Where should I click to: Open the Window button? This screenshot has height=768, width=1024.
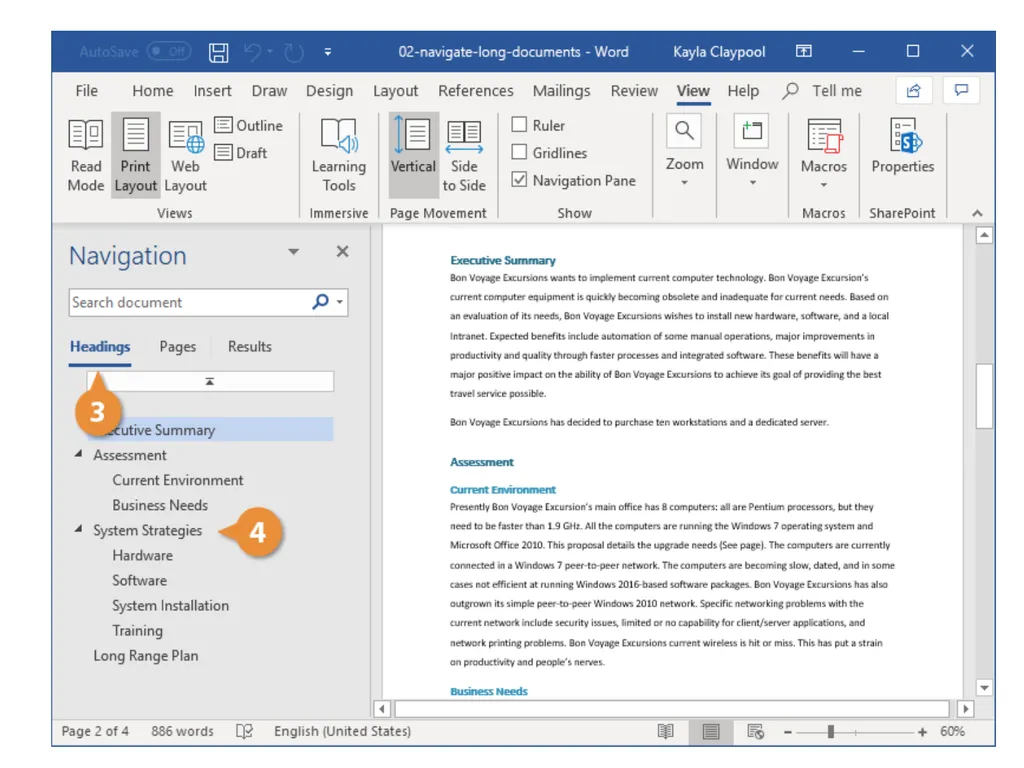tap(752, 131)
